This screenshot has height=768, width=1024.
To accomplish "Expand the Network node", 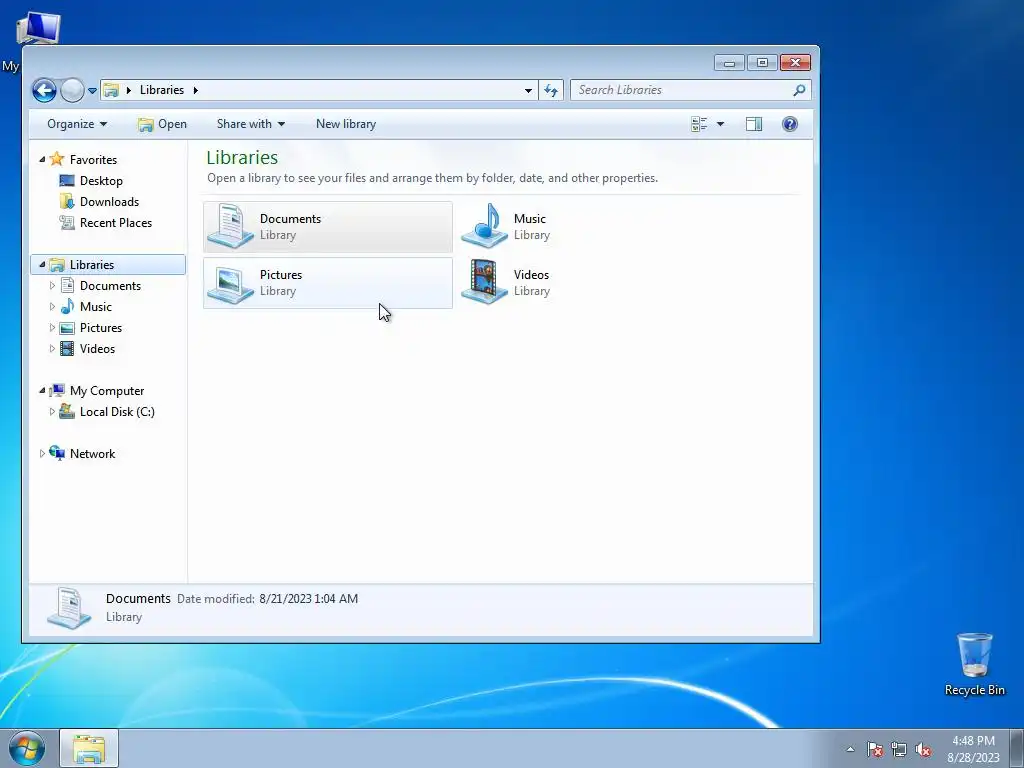I will [x=42, y=453].
